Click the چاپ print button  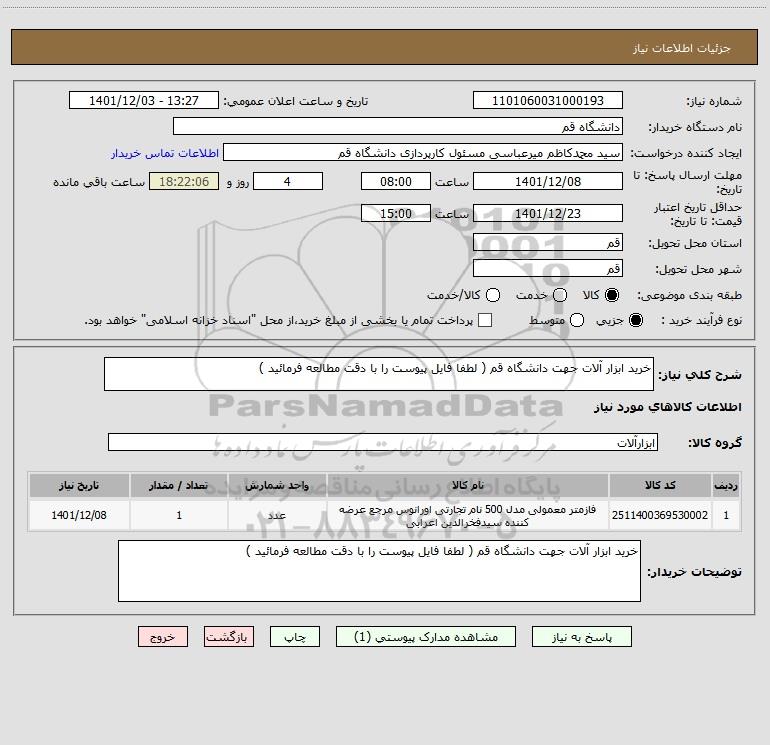295,637
